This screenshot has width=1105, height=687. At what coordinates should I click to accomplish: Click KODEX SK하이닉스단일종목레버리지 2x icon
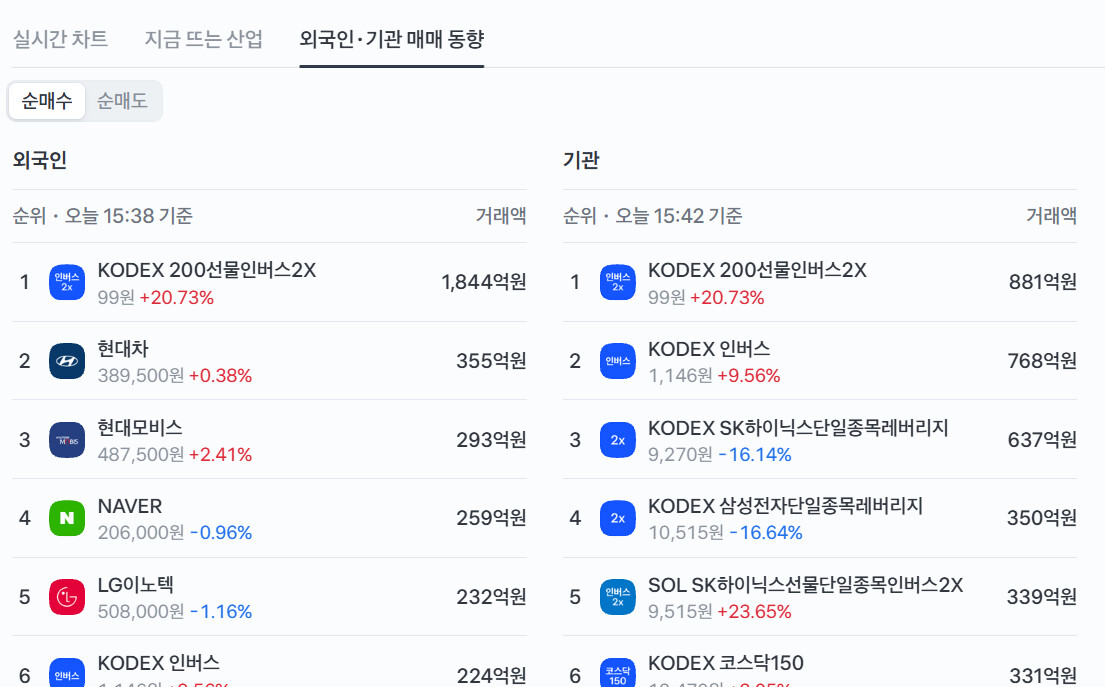point(617,440)
